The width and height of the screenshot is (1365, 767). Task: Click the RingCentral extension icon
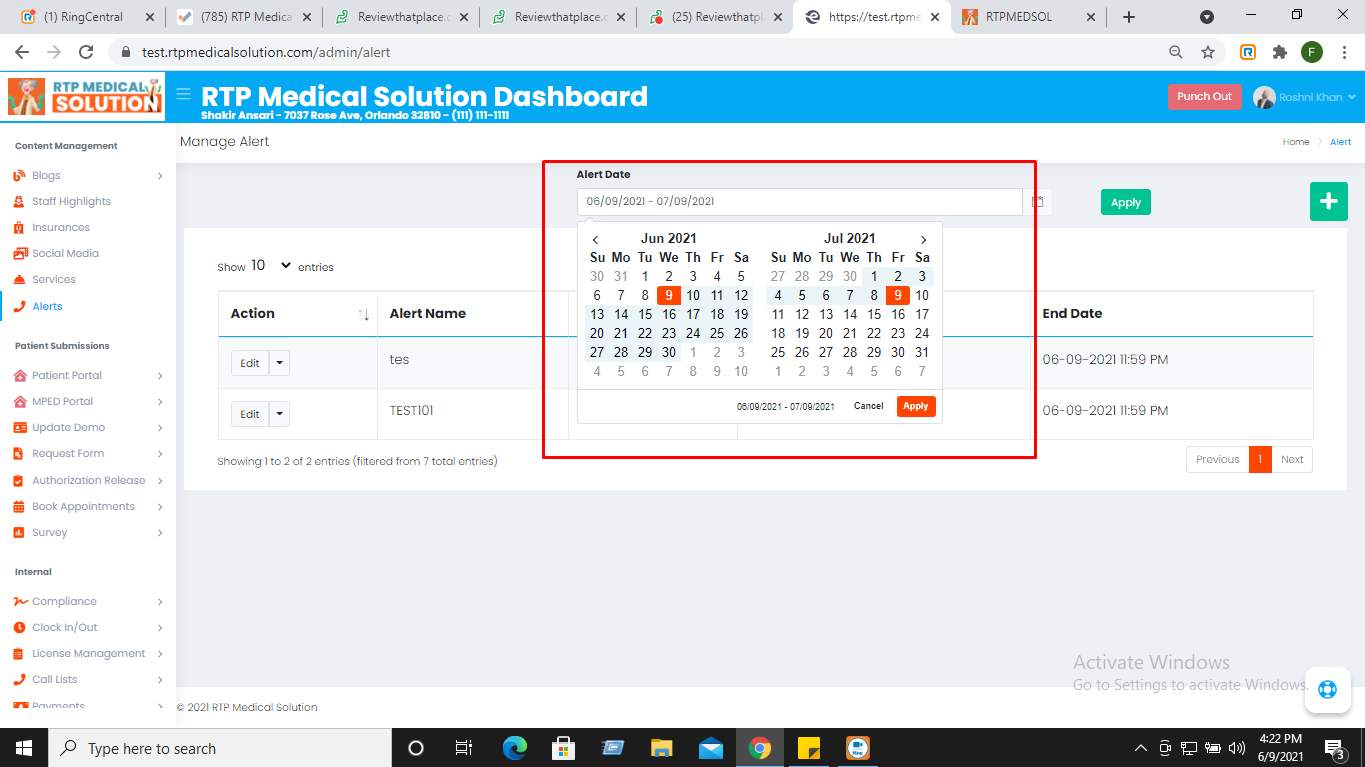click(1248, 52)
